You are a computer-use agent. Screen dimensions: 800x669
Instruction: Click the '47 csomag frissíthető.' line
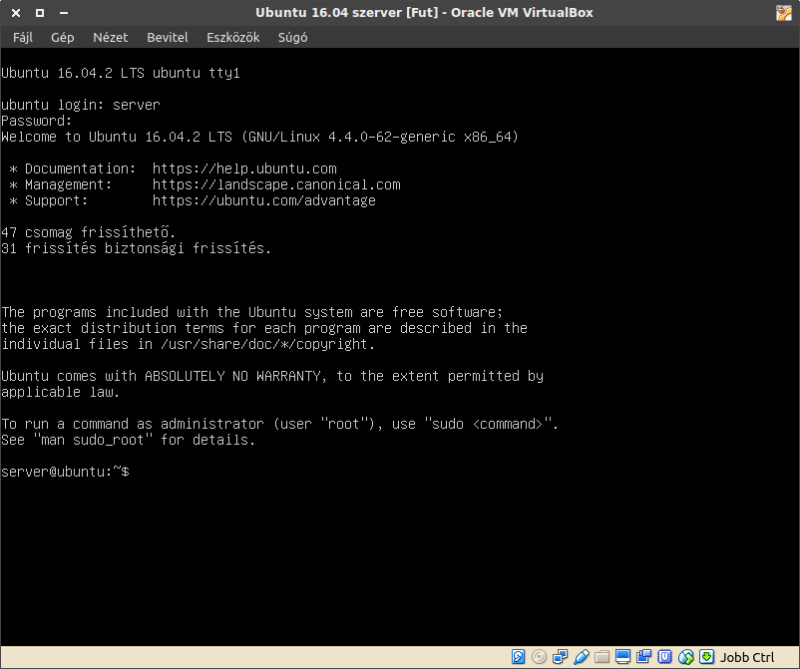(88, 232)
